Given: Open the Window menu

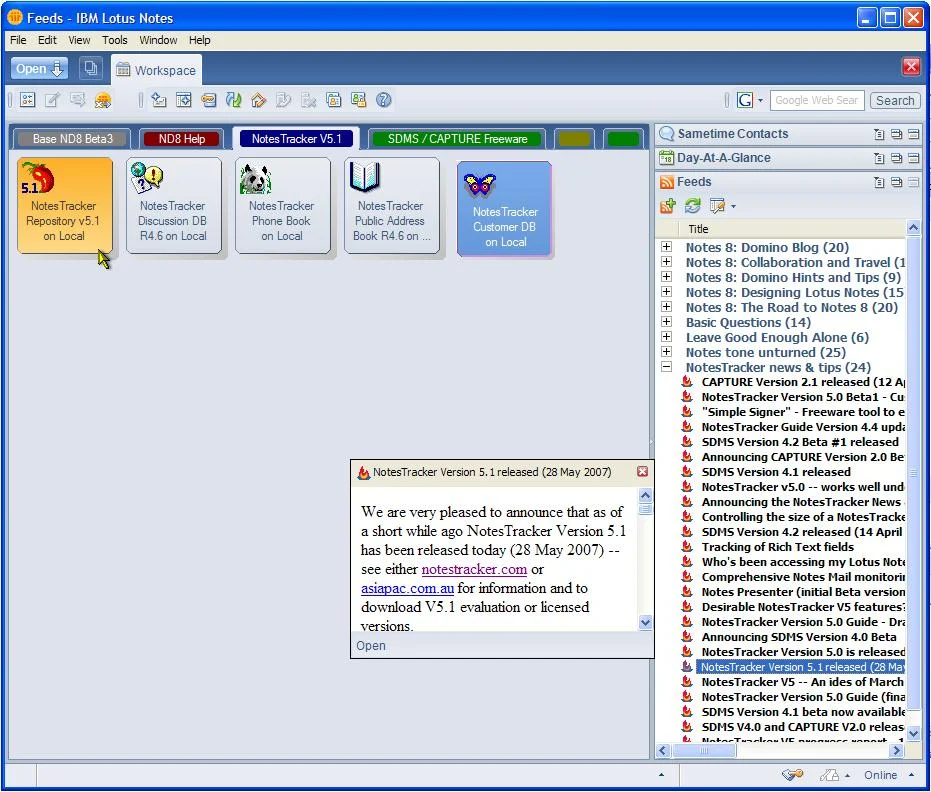Looking at the screenshot, I should coord(158,40).
